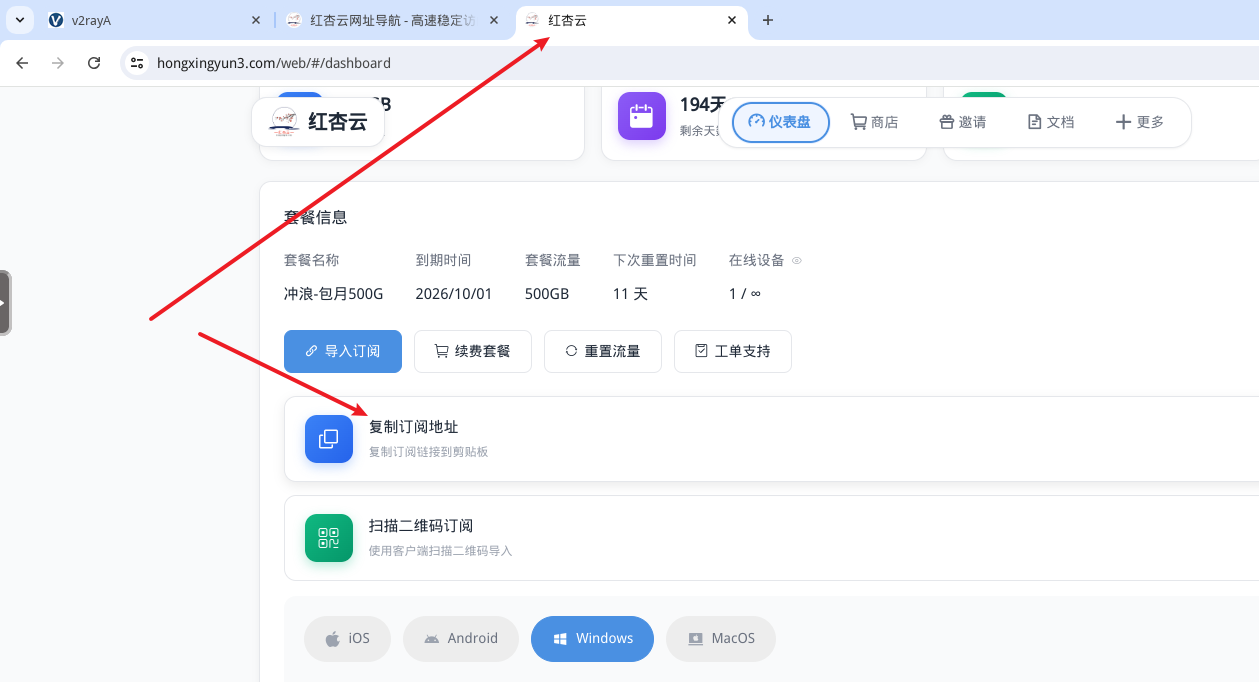1259x682 pixels.
Task: Expand the browser tab search dropdown
Action: [x=20, y=20]
